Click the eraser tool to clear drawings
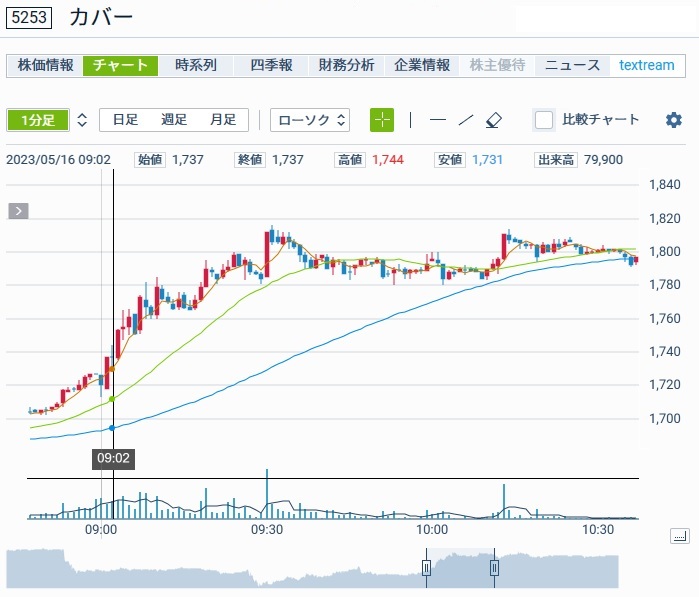The image size is (699, 597). click(493, 120)
